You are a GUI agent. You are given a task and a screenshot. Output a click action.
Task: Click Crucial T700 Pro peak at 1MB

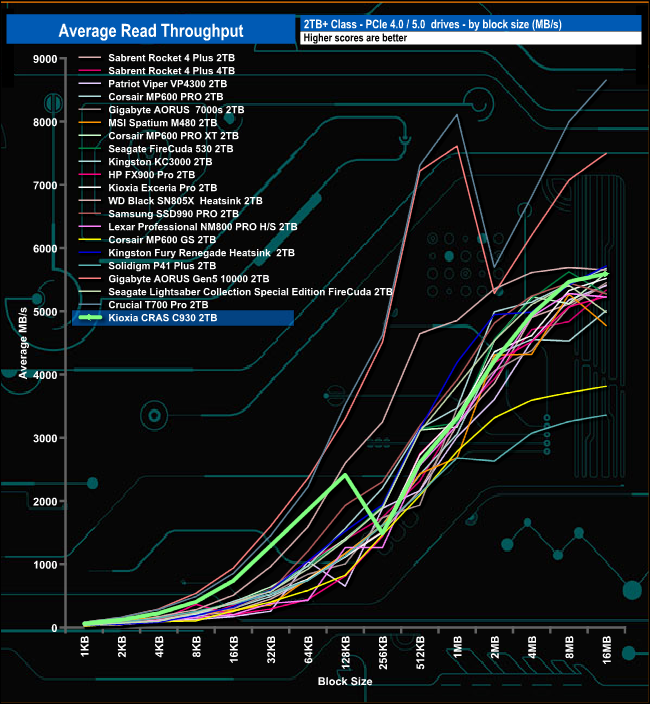457,114
